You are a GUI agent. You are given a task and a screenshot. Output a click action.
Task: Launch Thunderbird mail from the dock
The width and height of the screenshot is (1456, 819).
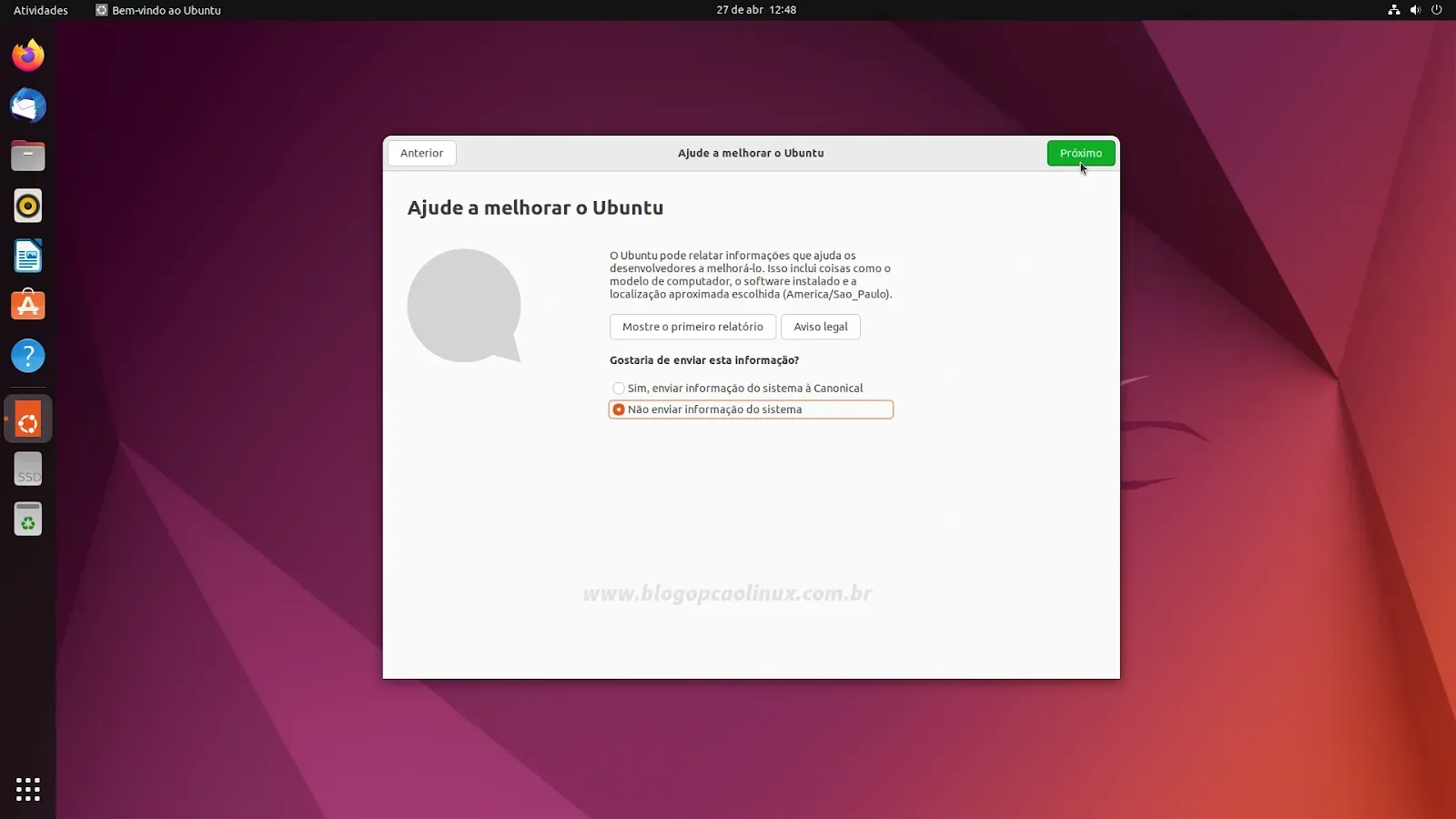(x=28, y=106)
